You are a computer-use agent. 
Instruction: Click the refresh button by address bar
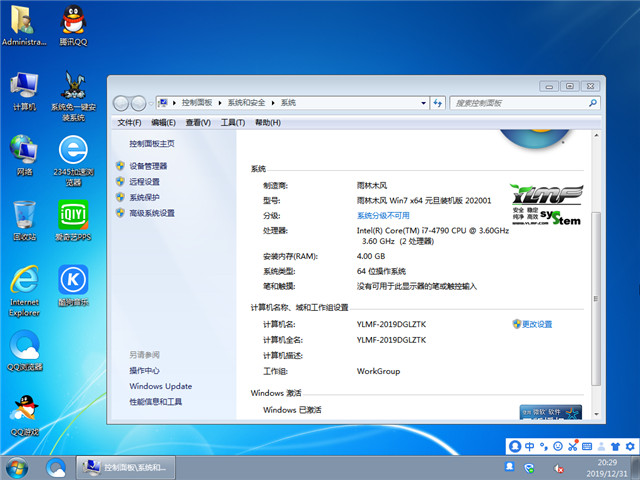[x=438, y=103]
